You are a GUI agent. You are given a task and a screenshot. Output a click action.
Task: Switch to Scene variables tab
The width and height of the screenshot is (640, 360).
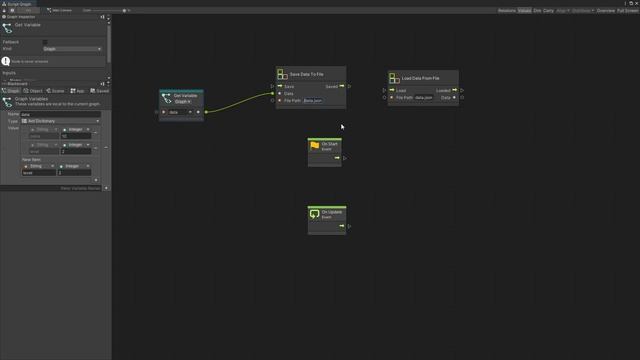(55, 91)
